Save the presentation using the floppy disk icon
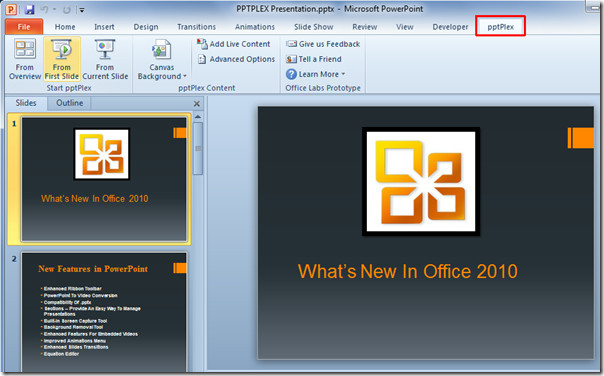This screenshot has width=604, height=376. (x=29, y=9)
